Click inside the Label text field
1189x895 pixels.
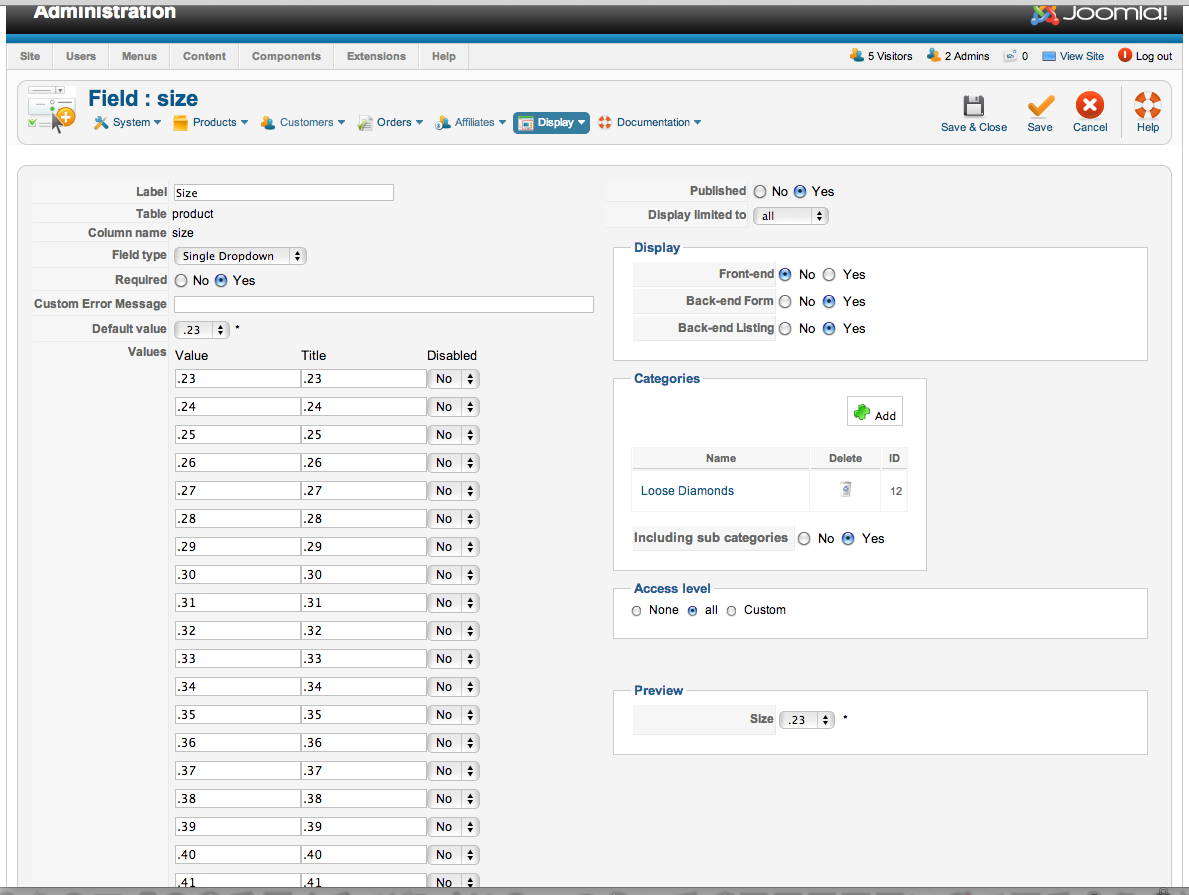284,193
